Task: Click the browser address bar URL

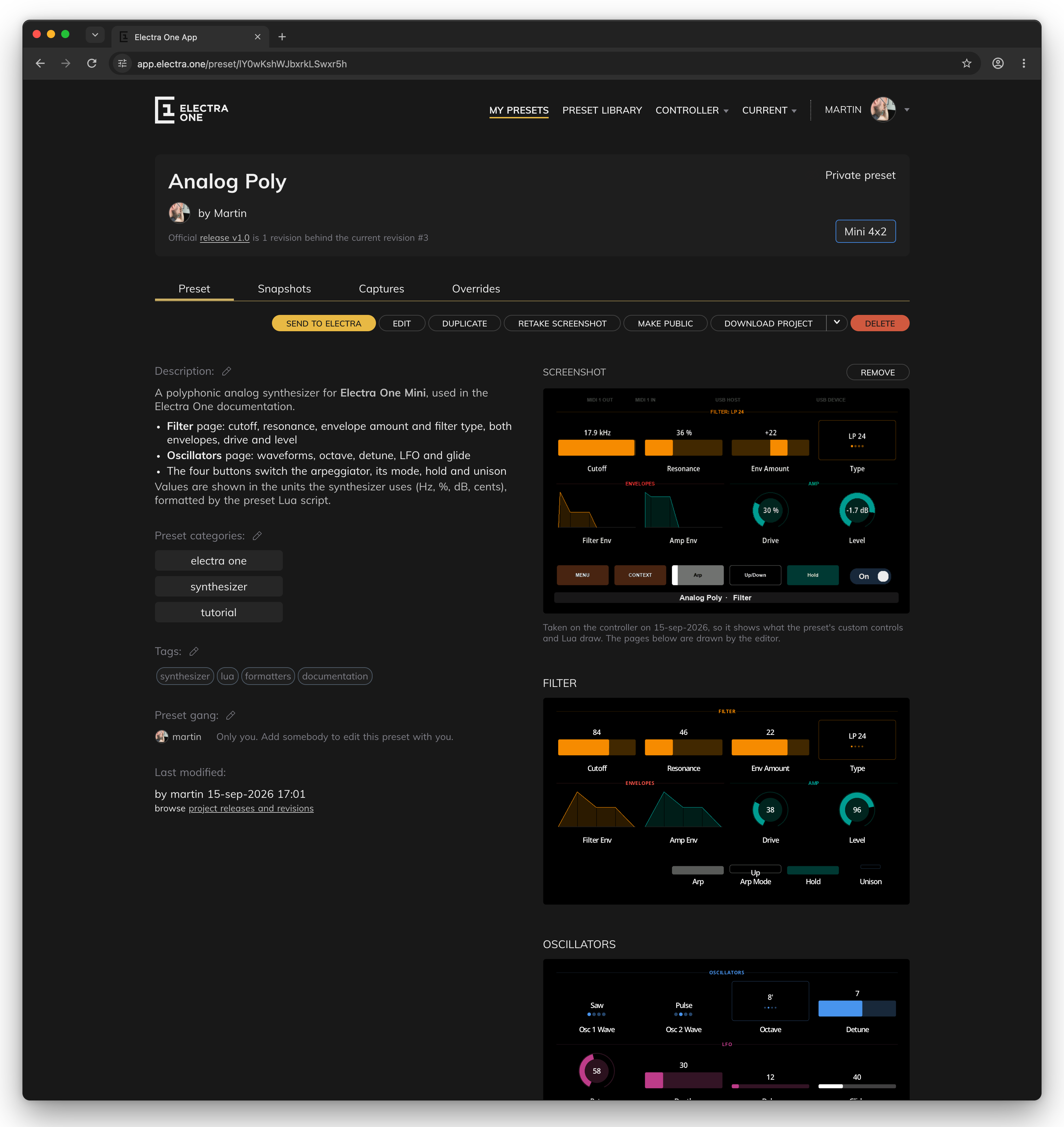Action: click(x=242, y=64)
